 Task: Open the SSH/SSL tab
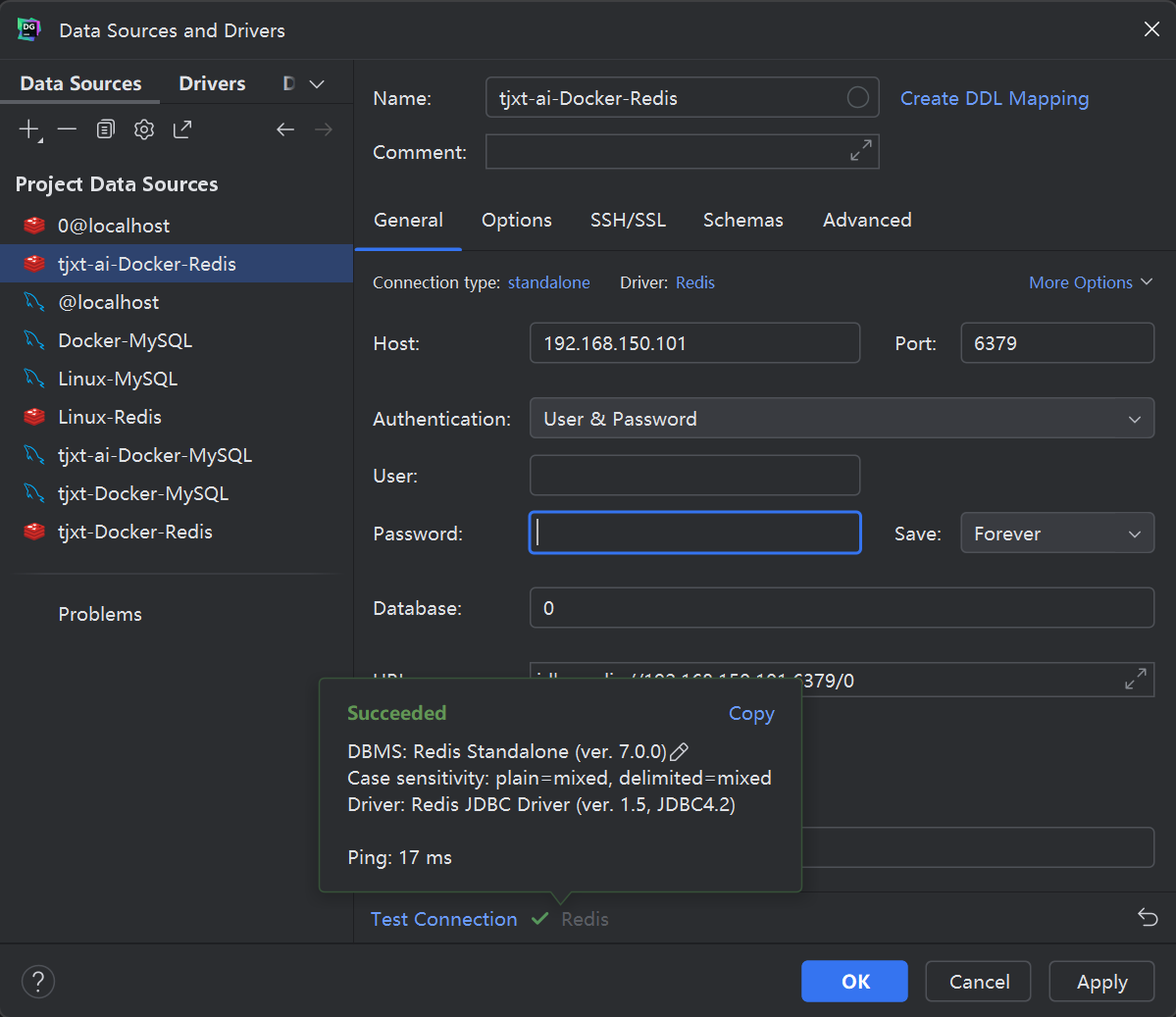[628, 220]
